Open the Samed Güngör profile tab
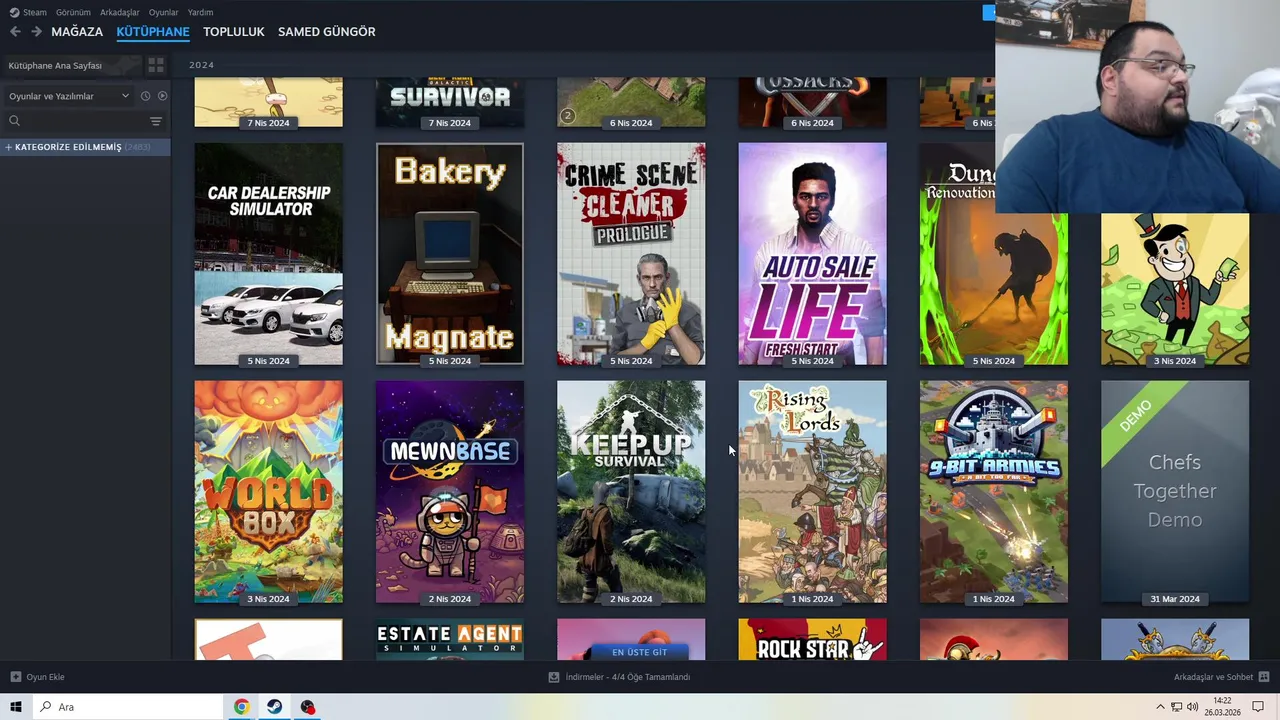The height and width of the screenshot is (720, 1280). 327,32
